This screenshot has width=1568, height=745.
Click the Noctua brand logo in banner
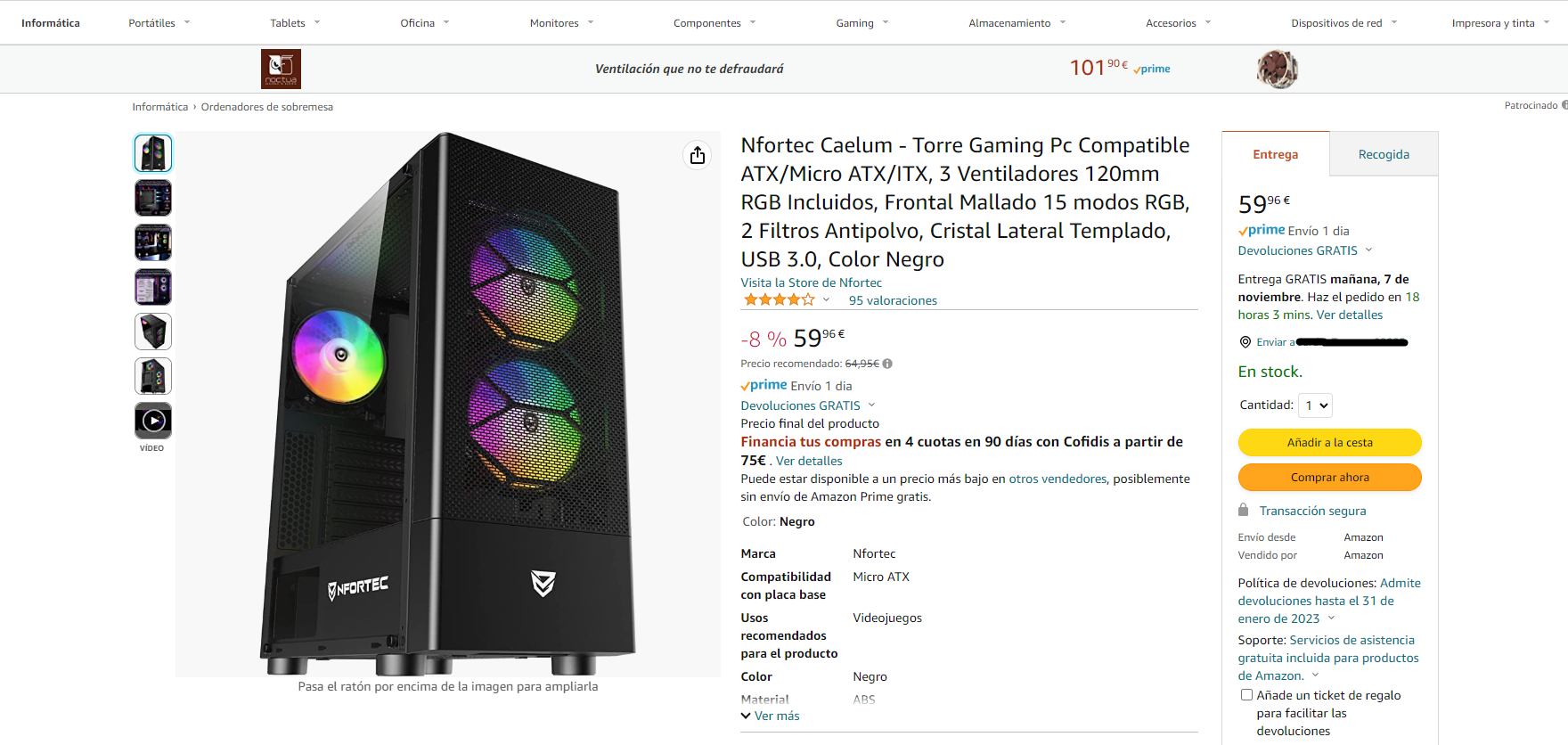281,69
